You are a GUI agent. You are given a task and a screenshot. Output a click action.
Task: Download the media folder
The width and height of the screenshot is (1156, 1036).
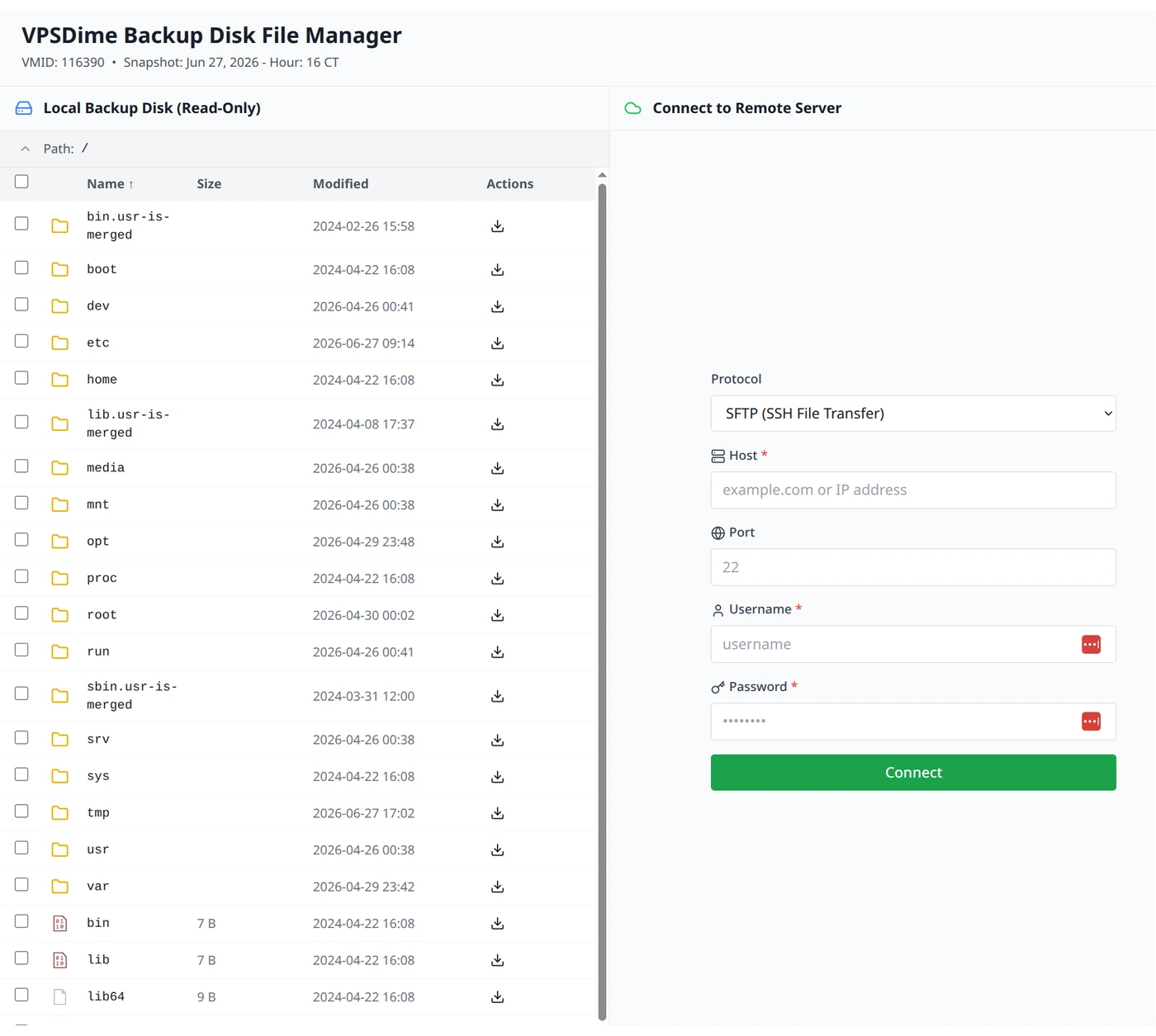pyautogui.click(x=497, y=468)
